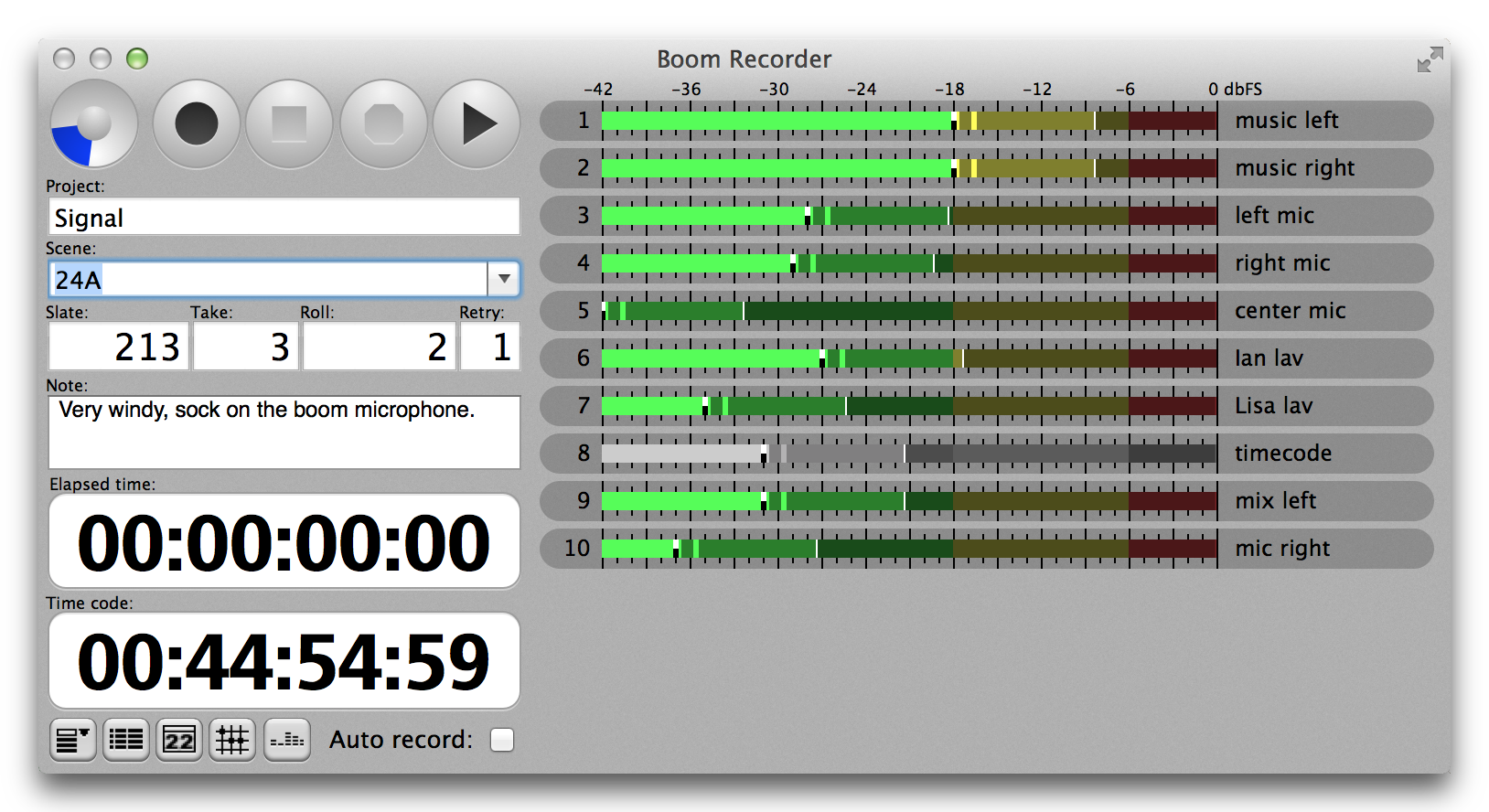Click the Slate field showing 213
This screenshot has width=1489, height=812.
point(118,347)
